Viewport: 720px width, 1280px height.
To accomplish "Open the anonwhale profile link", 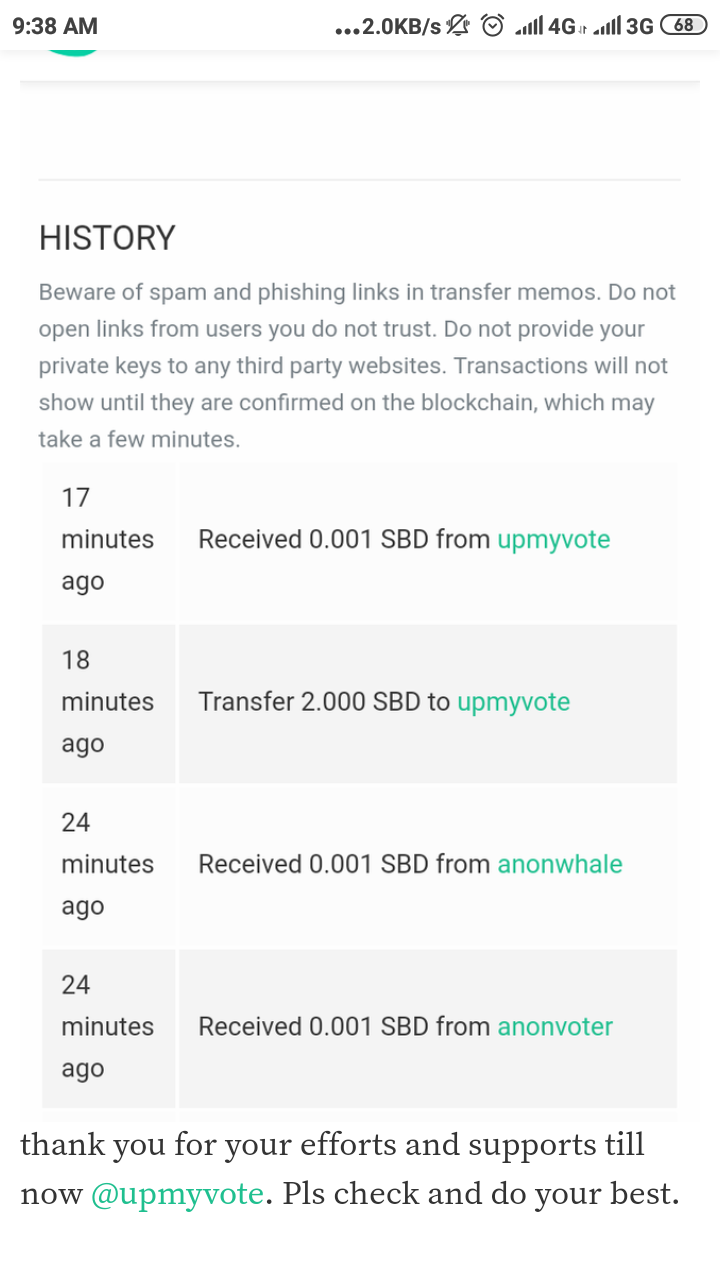I will point(560,864).
